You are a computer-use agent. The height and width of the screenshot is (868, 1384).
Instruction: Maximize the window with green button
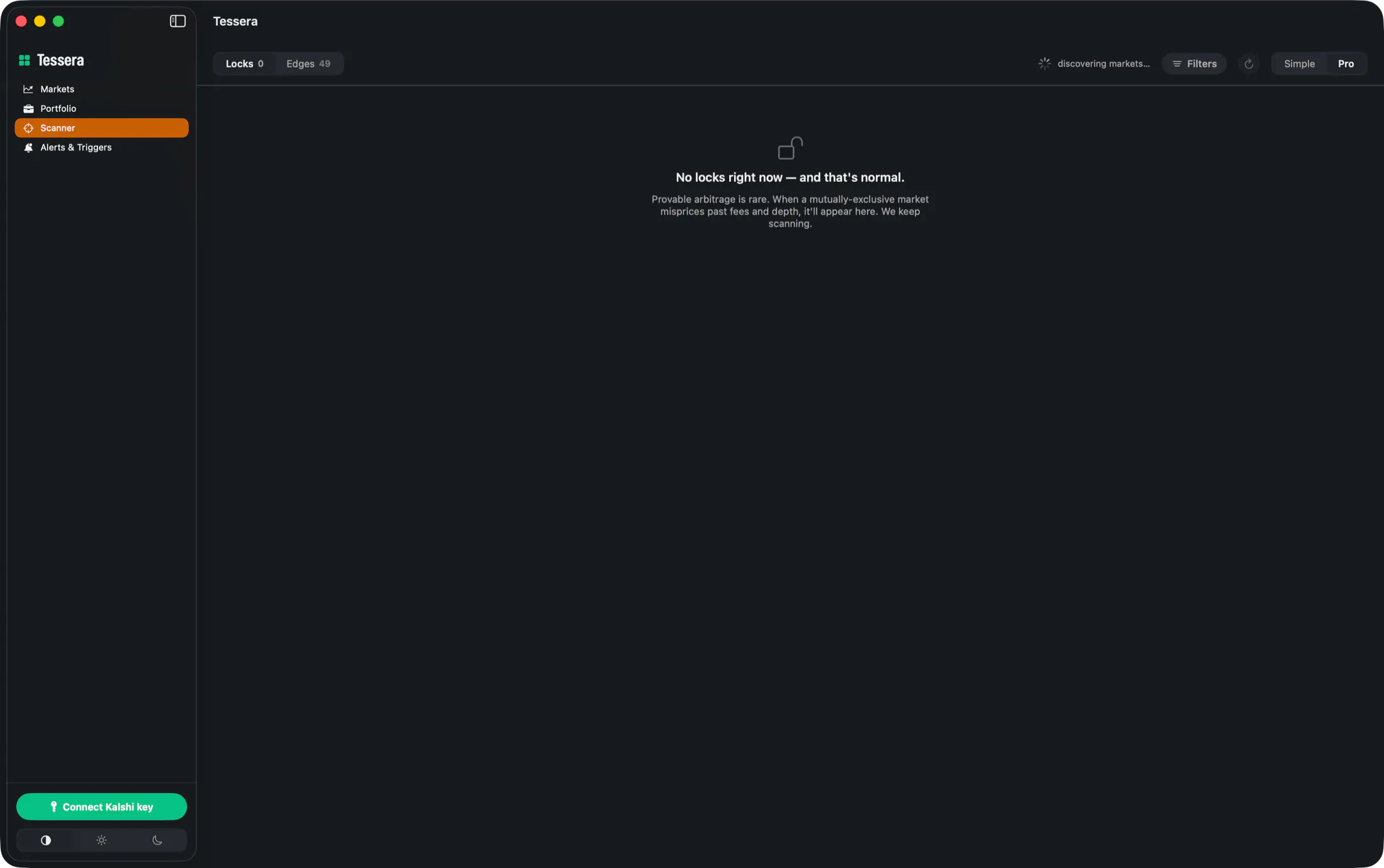tap(59, 21)
